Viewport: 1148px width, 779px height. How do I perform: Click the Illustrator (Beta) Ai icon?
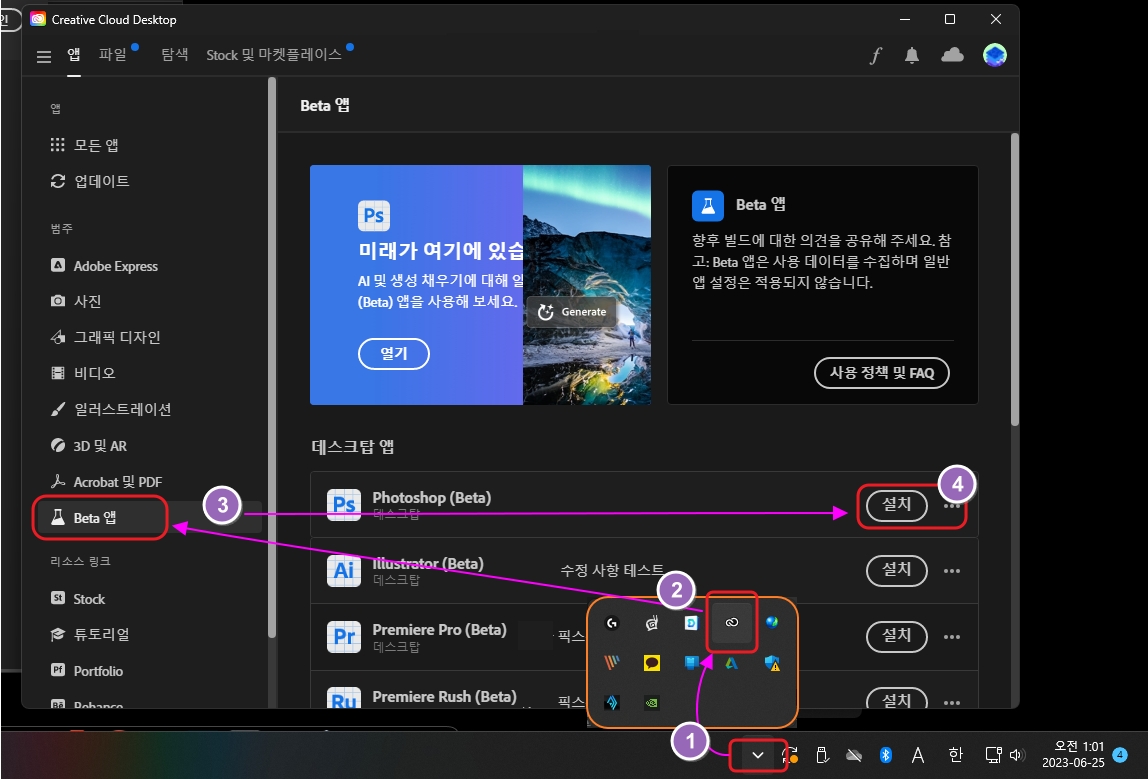[x=344, y=570]
